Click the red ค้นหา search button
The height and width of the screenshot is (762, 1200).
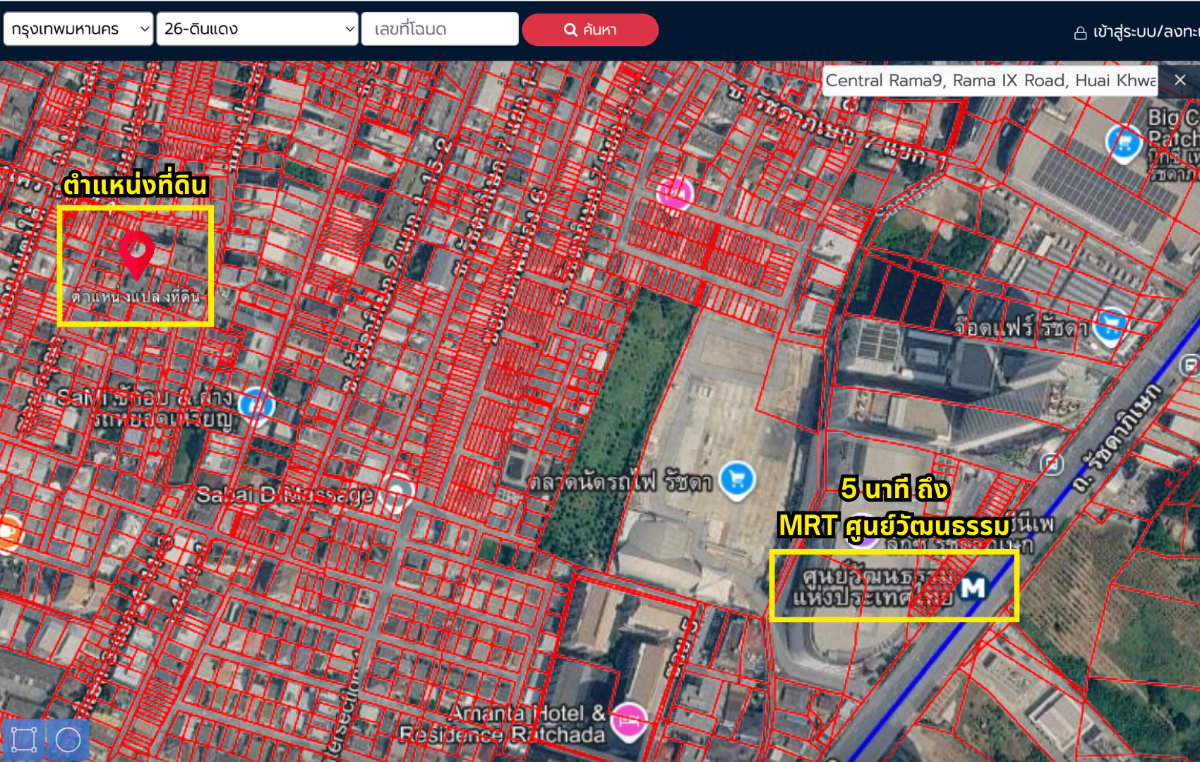[590, 29]
